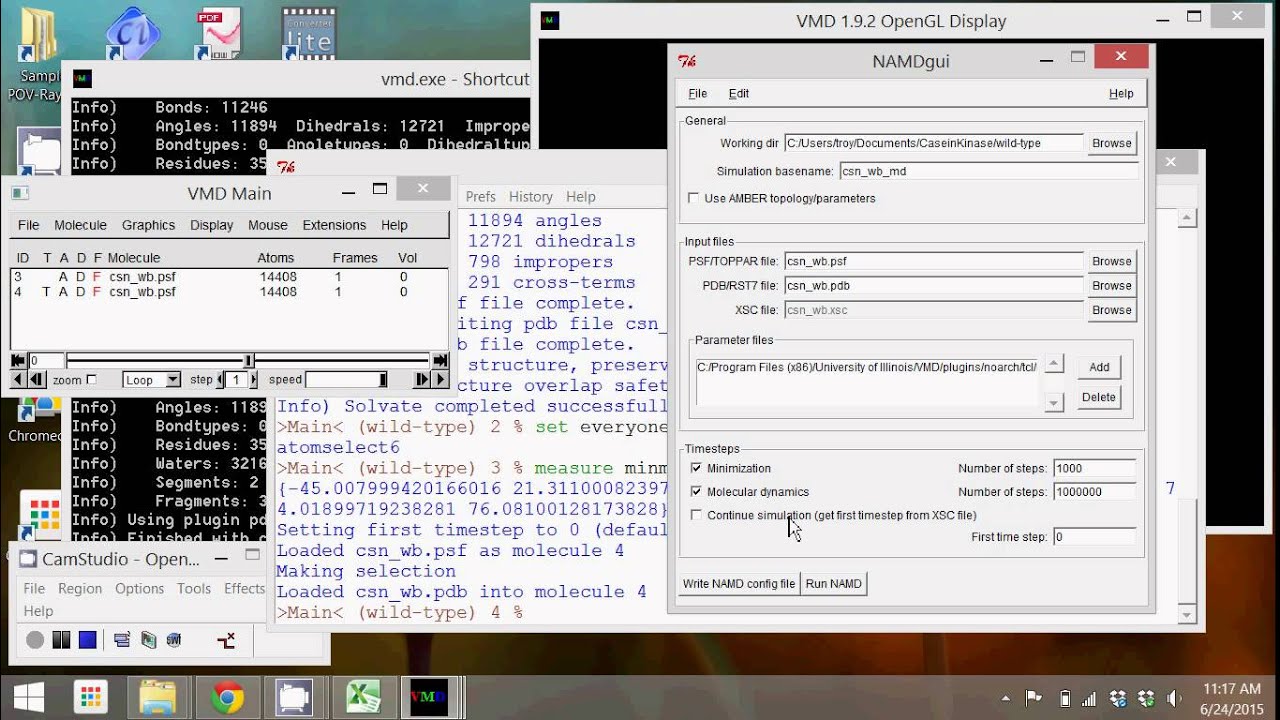Open Graphics menu in VMD Main
Screen dimensions: 1280x720
pos(148,225)
